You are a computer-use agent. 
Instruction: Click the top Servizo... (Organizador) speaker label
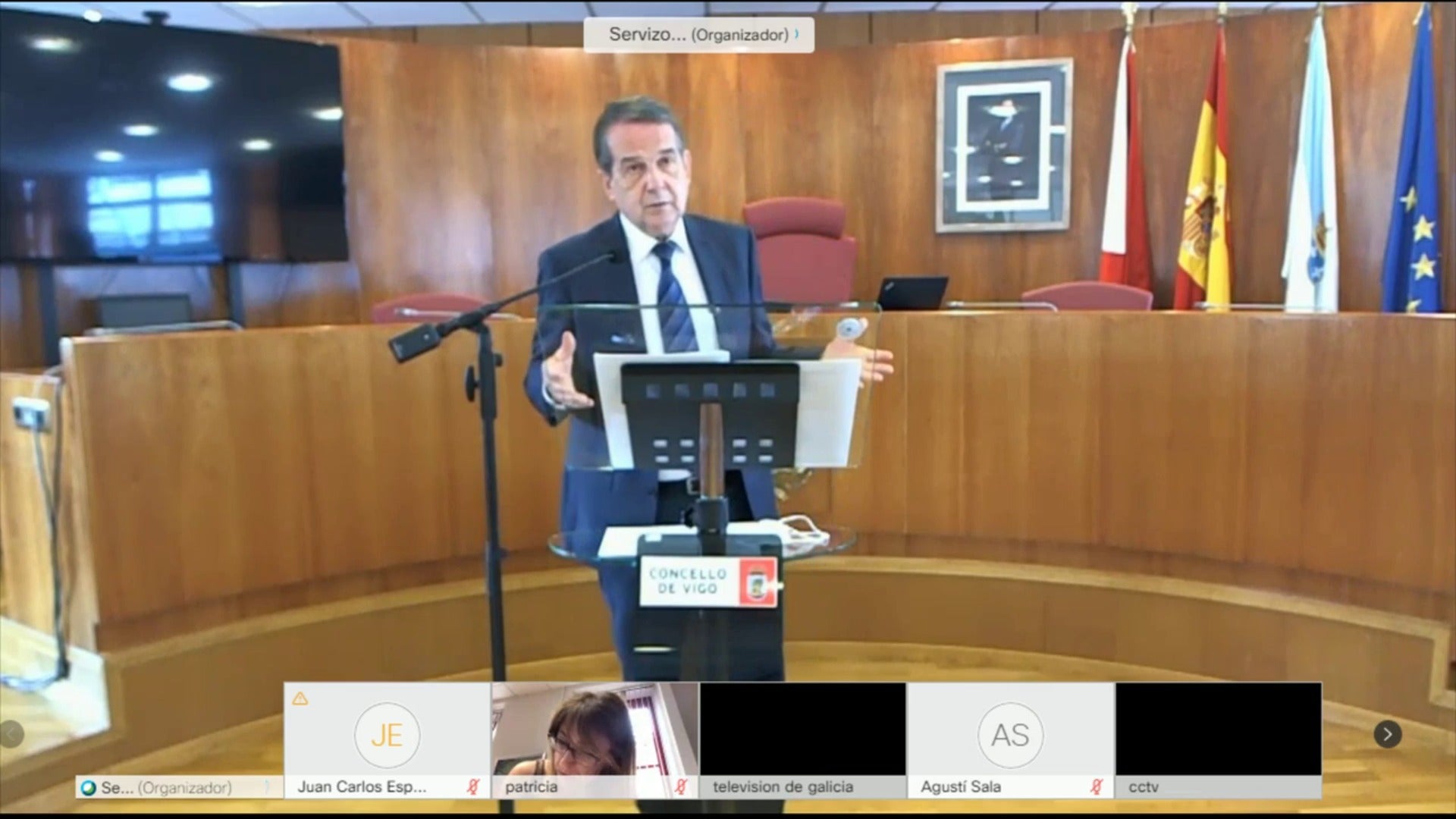pyautogui.click(x=698, y=35)
